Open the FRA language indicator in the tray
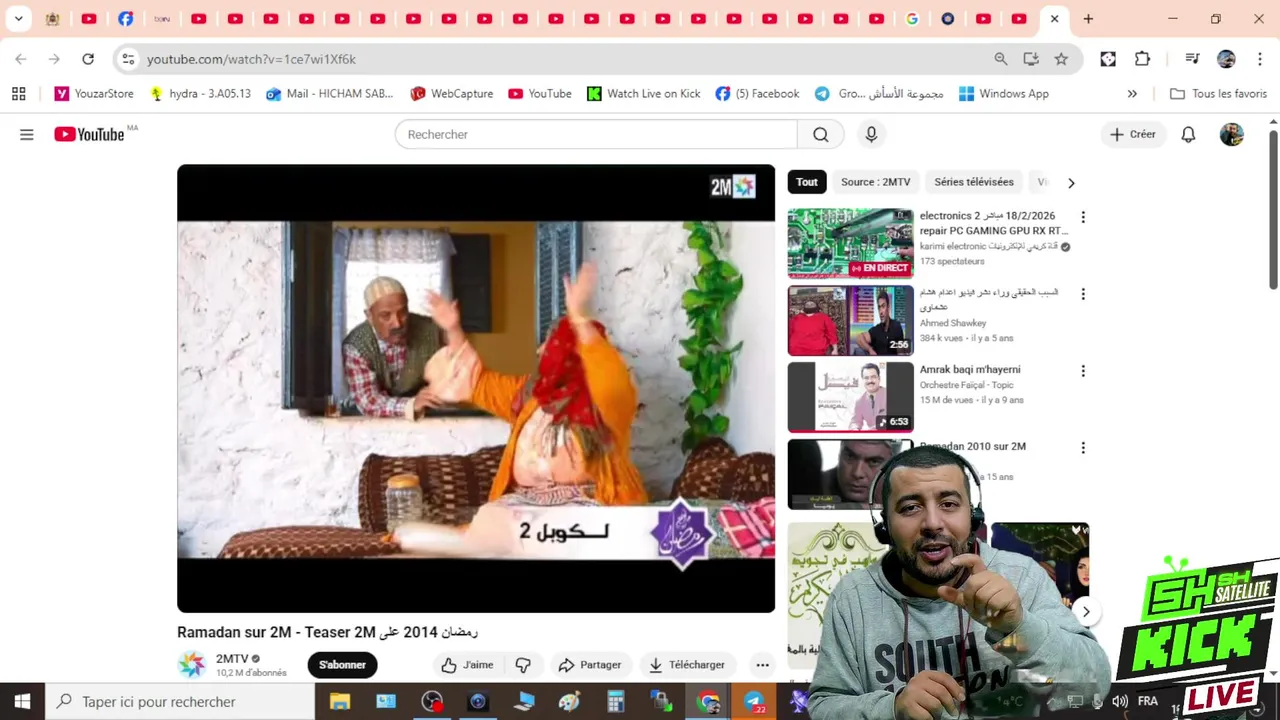 [1147, 701]
